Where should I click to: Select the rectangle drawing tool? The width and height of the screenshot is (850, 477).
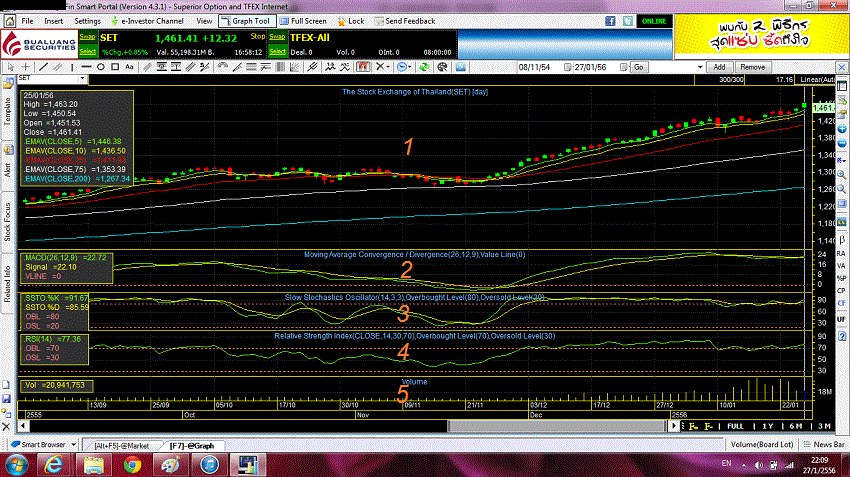(115, 67)
